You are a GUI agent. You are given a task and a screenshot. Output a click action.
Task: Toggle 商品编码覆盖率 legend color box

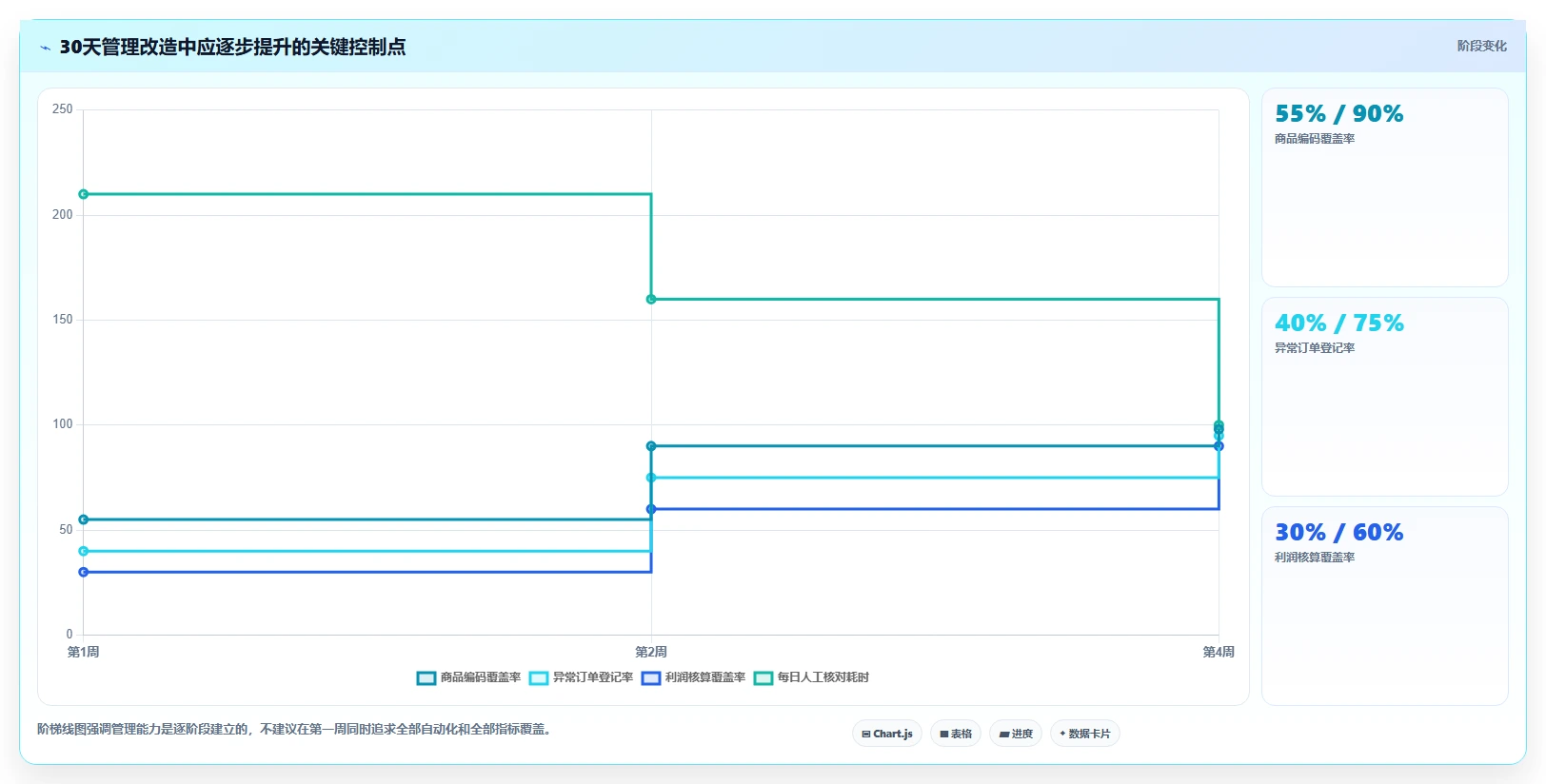(x=426, y=678)
